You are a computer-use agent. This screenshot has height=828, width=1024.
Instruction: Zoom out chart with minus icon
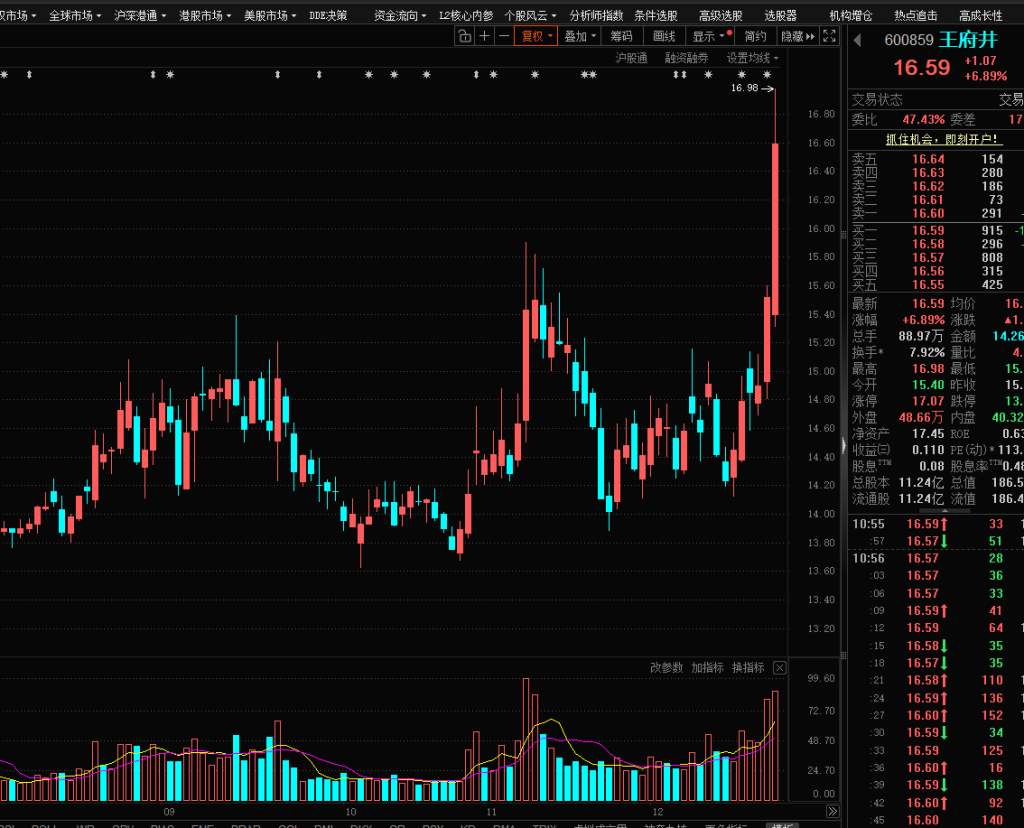coord(505,36)
